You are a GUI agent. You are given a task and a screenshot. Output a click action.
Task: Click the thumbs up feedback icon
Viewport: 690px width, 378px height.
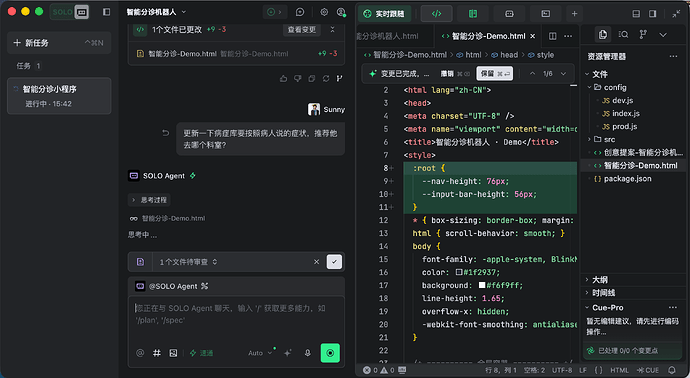pos(283,78)
